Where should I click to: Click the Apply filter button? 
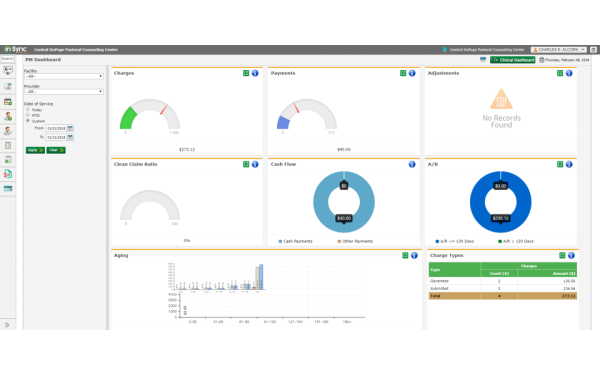tap(35, 150)
